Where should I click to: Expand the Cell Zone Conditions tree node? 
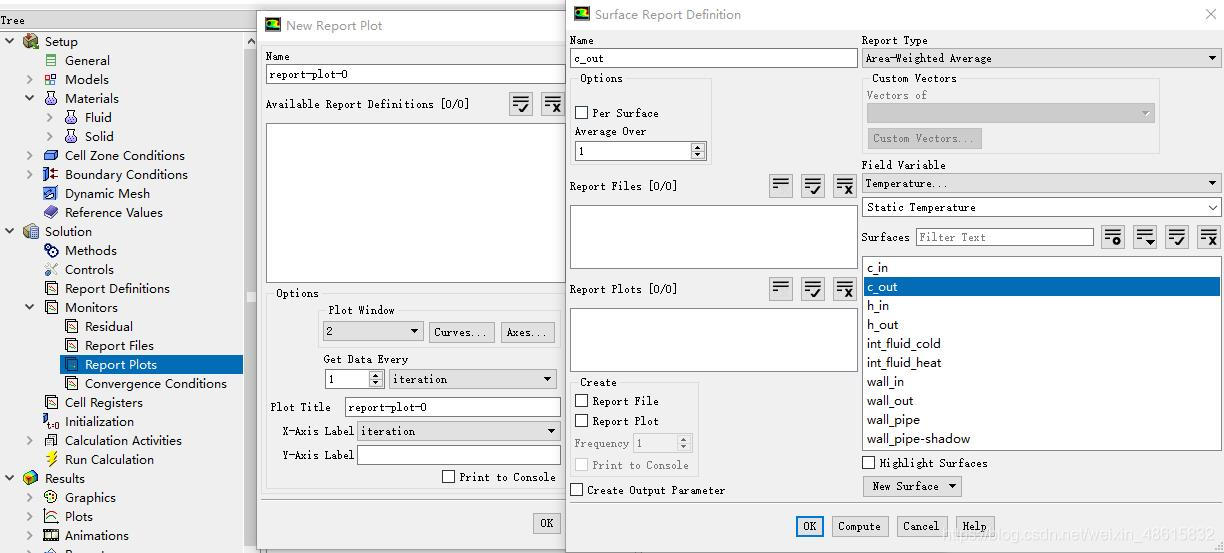(30, 156)
